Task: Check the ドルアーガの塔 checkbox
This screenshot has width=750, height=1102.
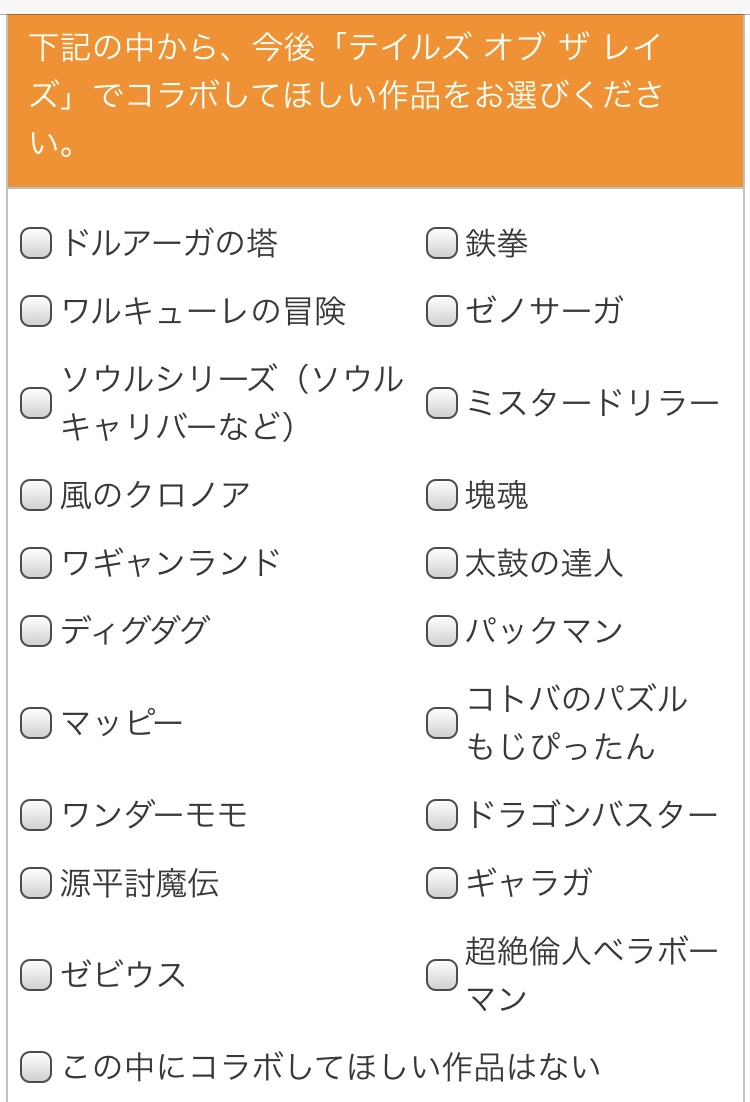Action: coord(36,243)
